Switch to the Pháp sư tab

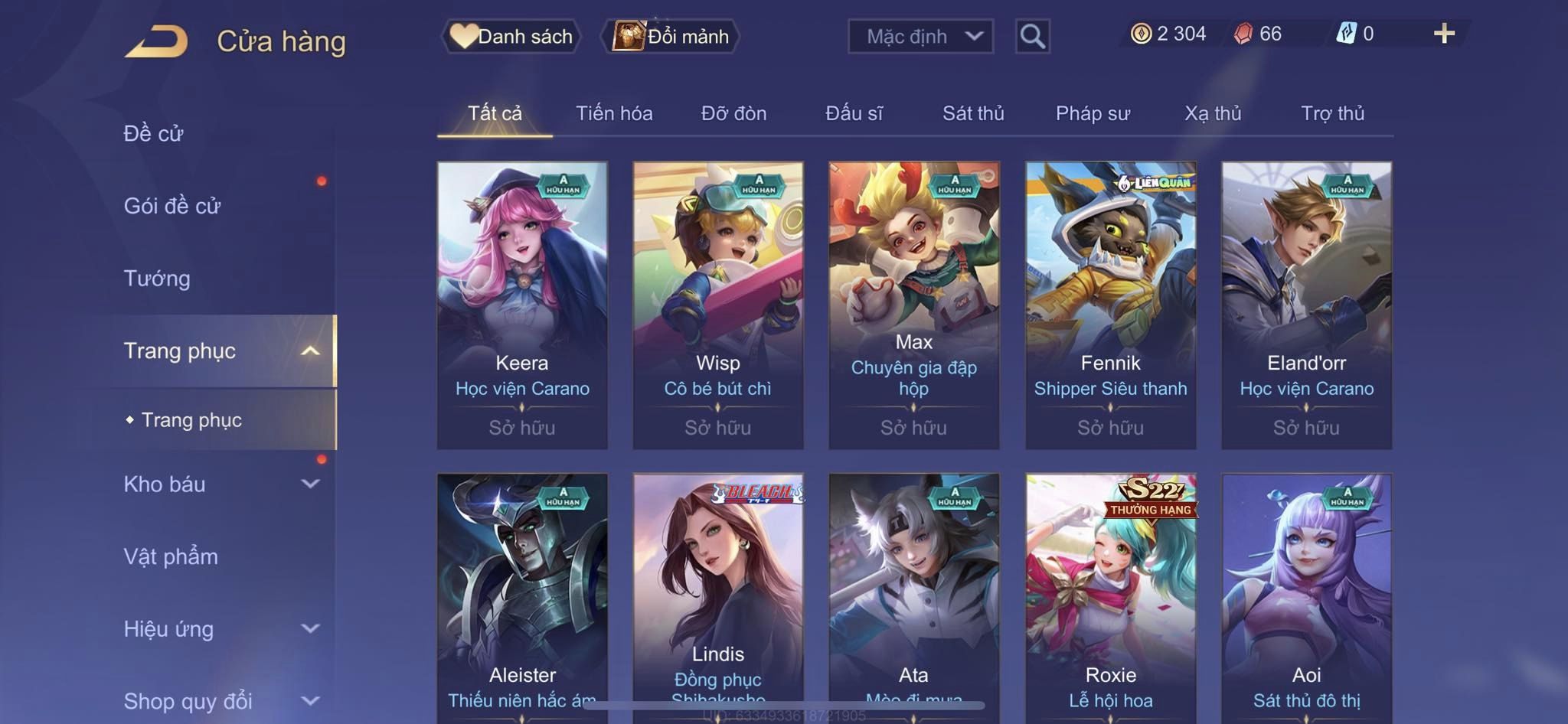1093,113
